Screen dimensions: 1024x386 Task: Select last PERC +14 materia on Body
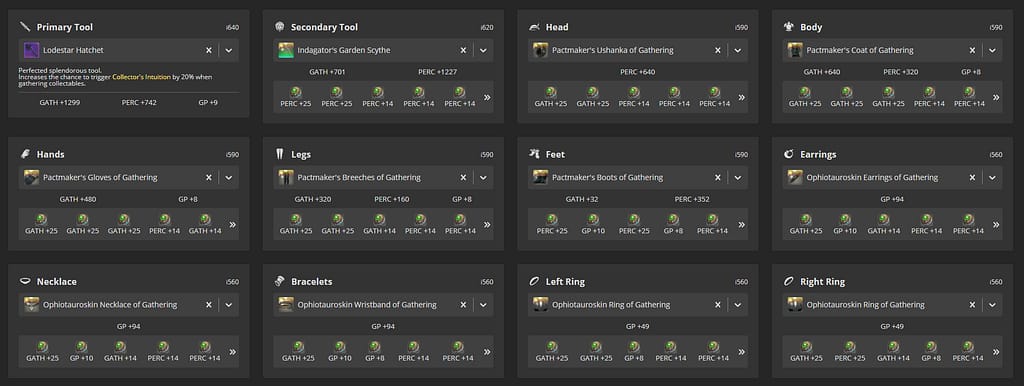969,97
